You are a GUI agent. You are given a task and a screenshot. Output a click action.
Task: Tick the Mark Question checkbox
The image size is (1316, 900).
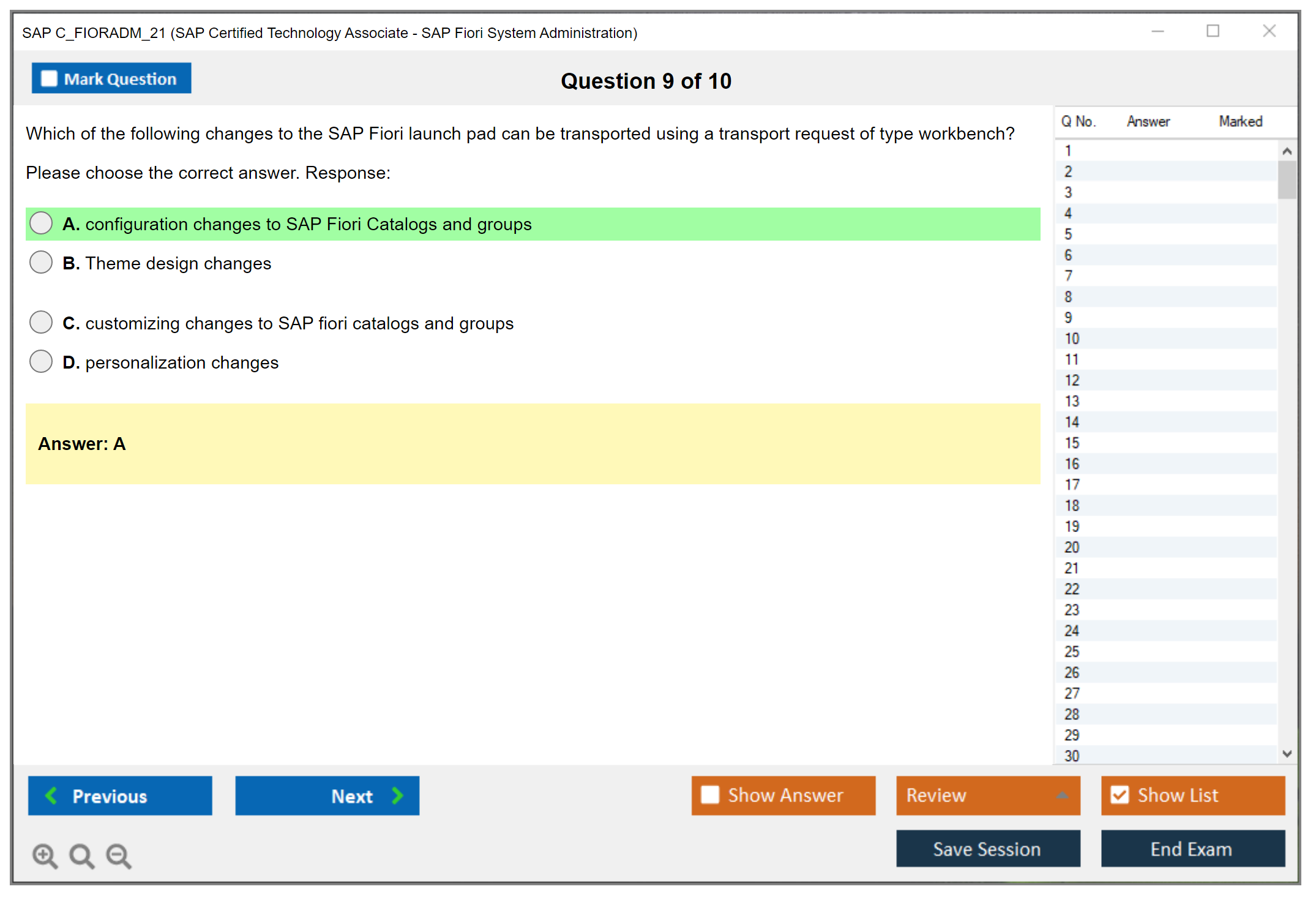click(49, 78)
